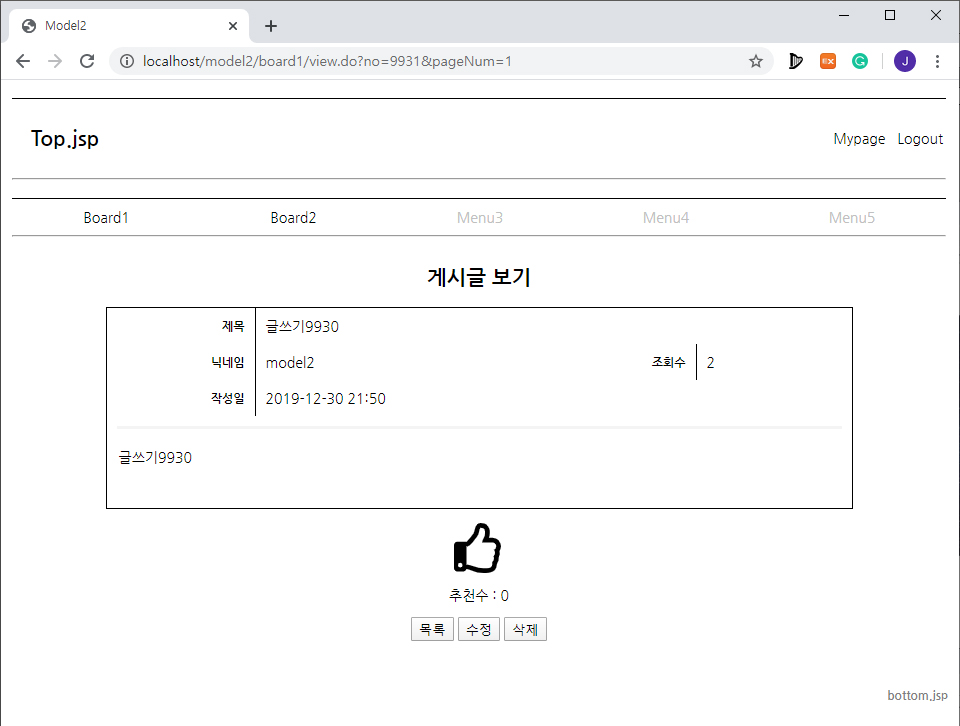The height and width of the screenshot is (726, 960).
Task: Open a new tab with the plus button
Action: point(270,26)
